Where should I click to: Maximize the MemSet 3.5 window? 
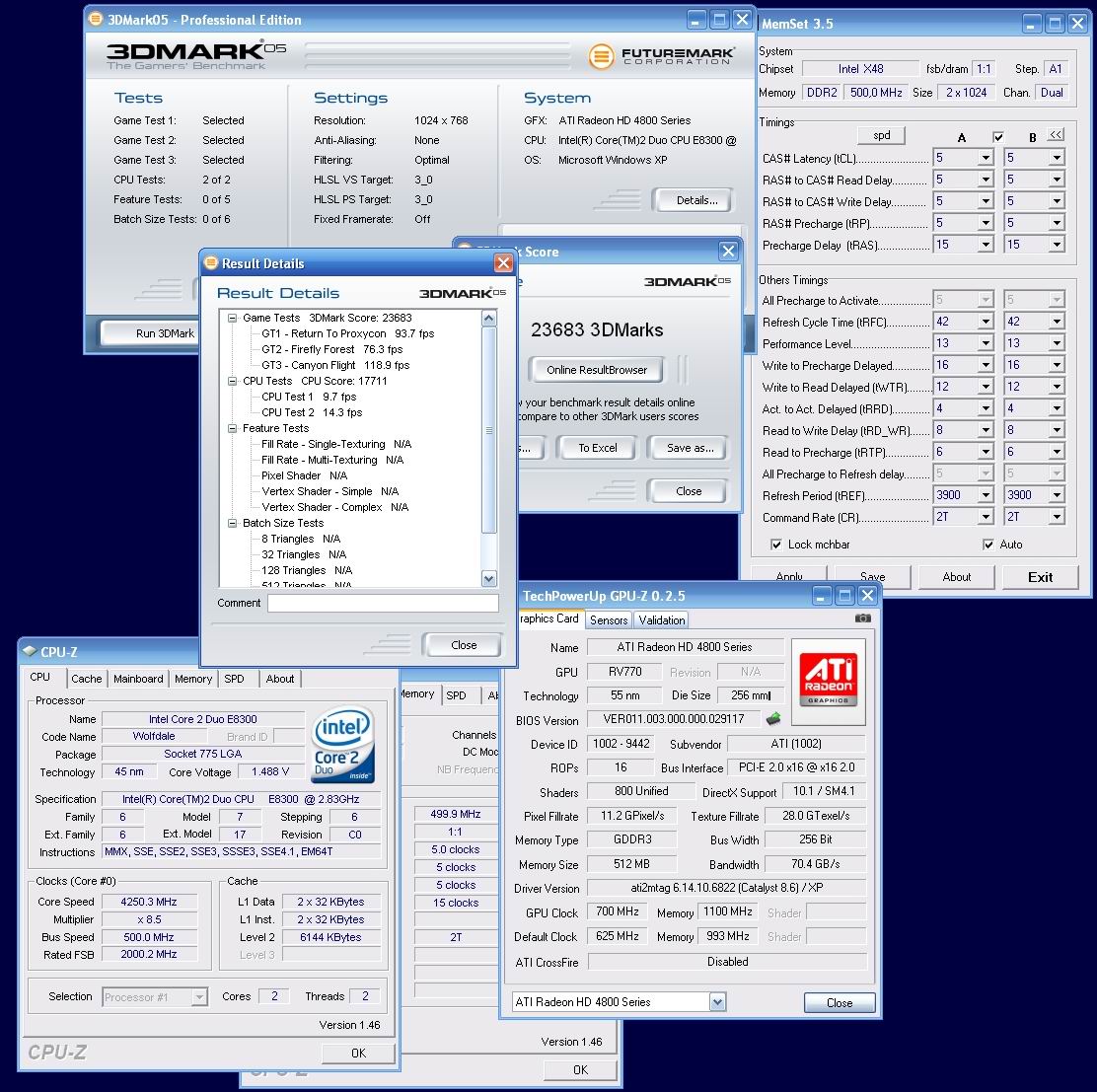point(1055,24)
